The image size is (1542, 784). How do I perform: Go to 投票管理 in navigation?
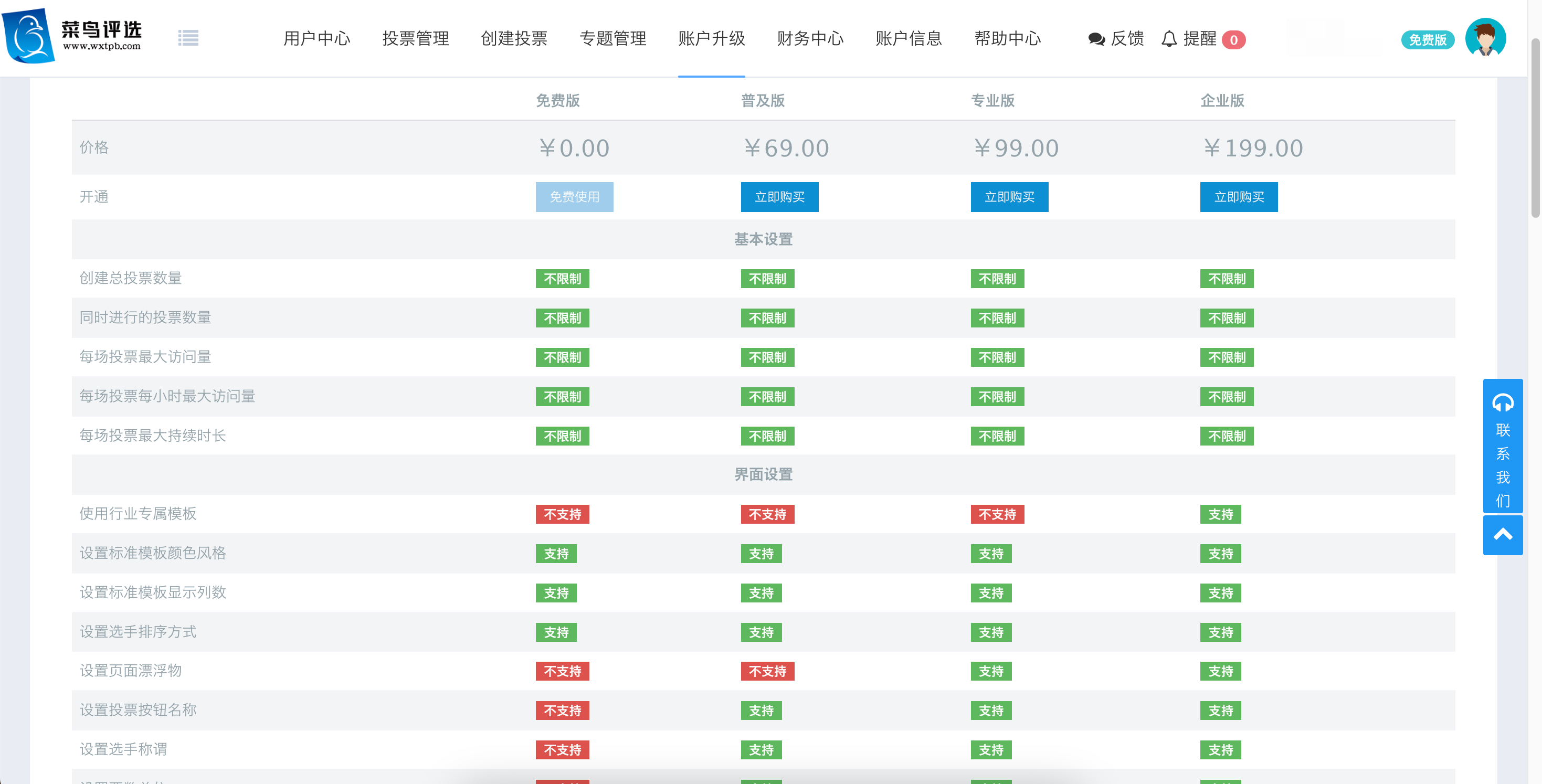416,39
